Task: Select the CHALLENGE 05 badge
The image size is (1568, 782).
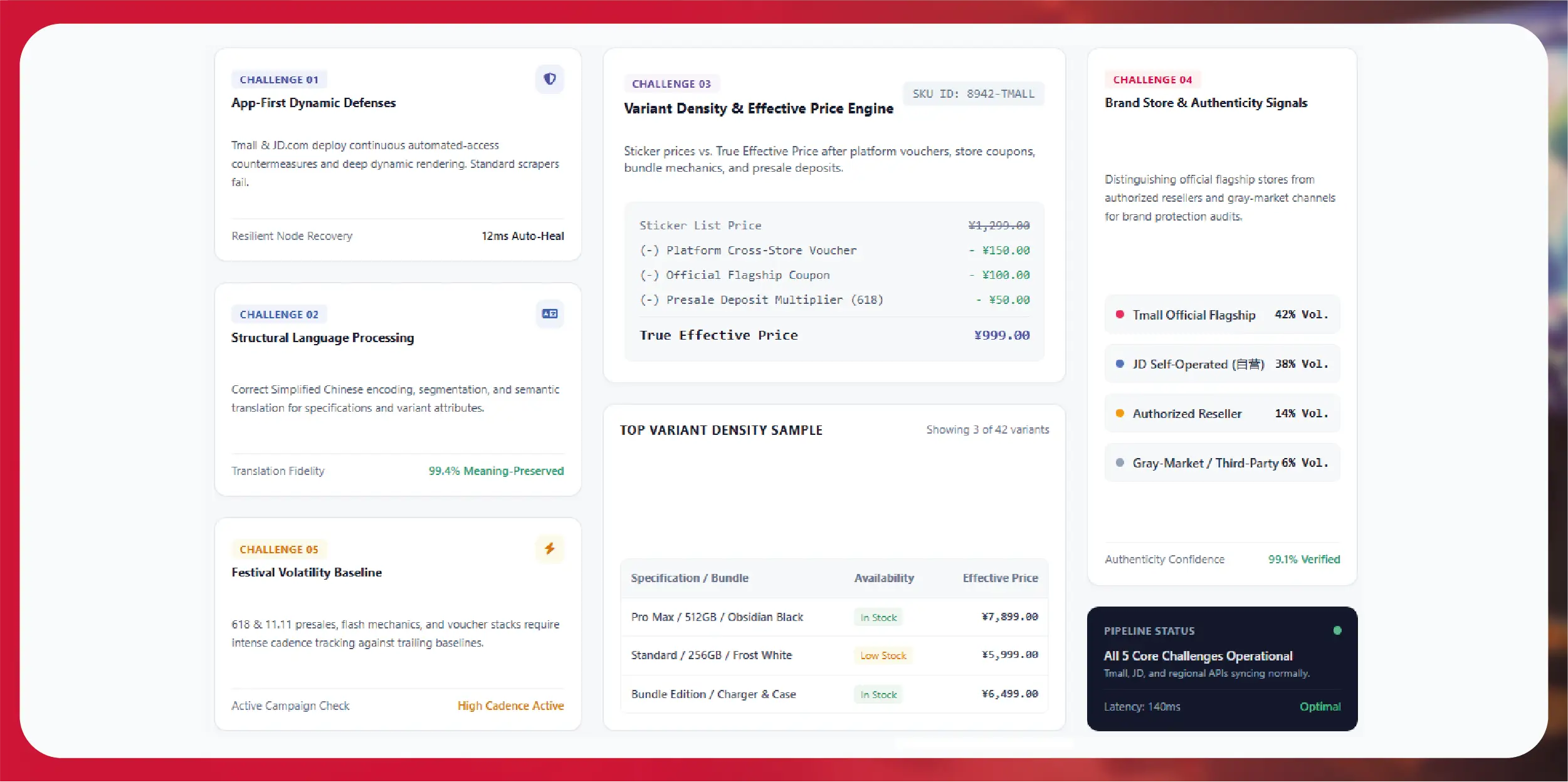Action: click(279, 550)
